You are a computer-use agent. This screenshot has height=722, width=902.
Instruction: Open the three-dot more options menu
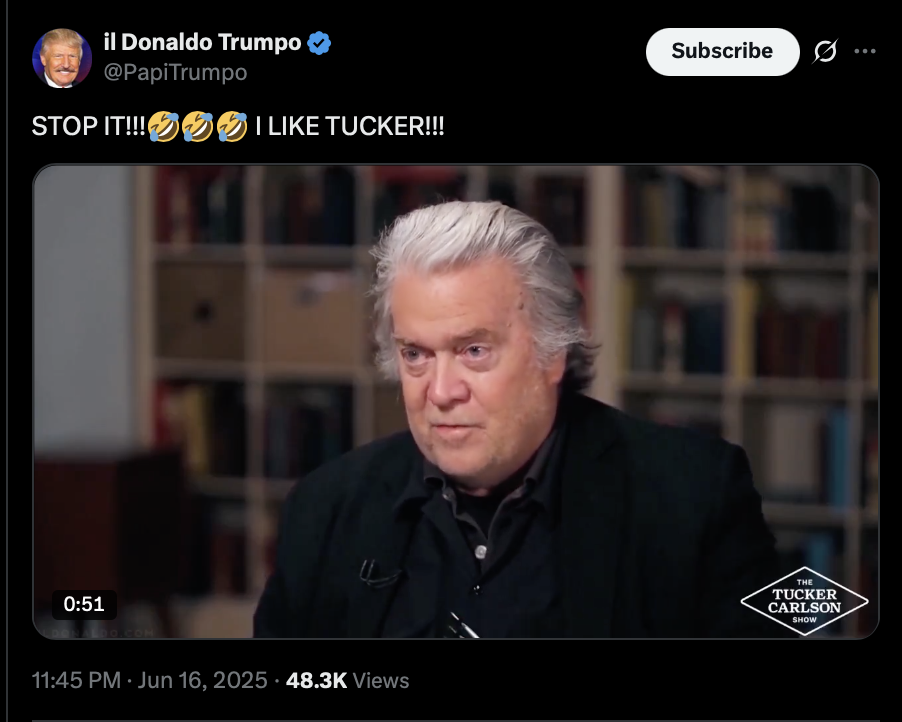[x=865, y=51]
